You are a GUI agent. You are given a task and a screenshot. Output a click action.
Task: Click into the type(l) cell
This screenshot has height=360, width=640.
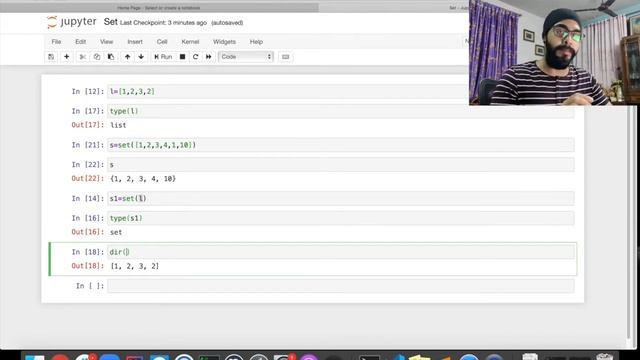(x=340, y=111)
